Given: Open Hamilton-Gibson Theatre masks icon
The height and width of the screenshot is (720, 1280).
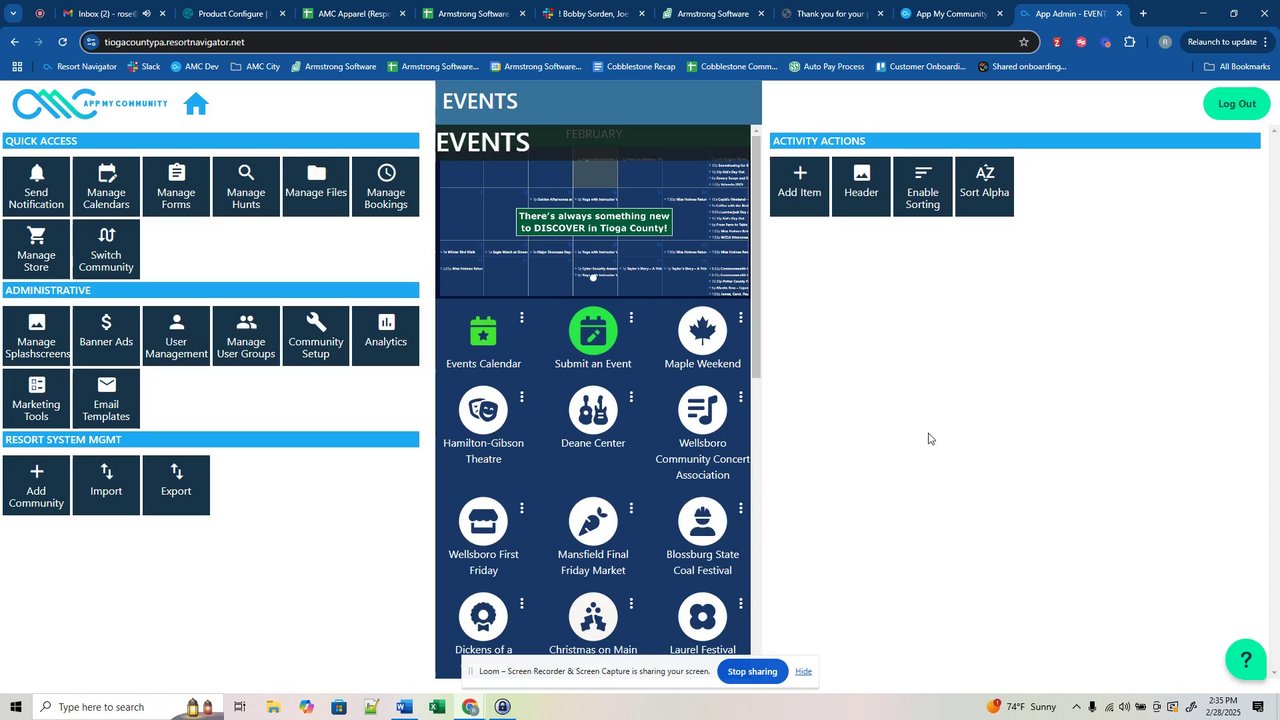Looking at the screenshot, I should coord(483,410).
